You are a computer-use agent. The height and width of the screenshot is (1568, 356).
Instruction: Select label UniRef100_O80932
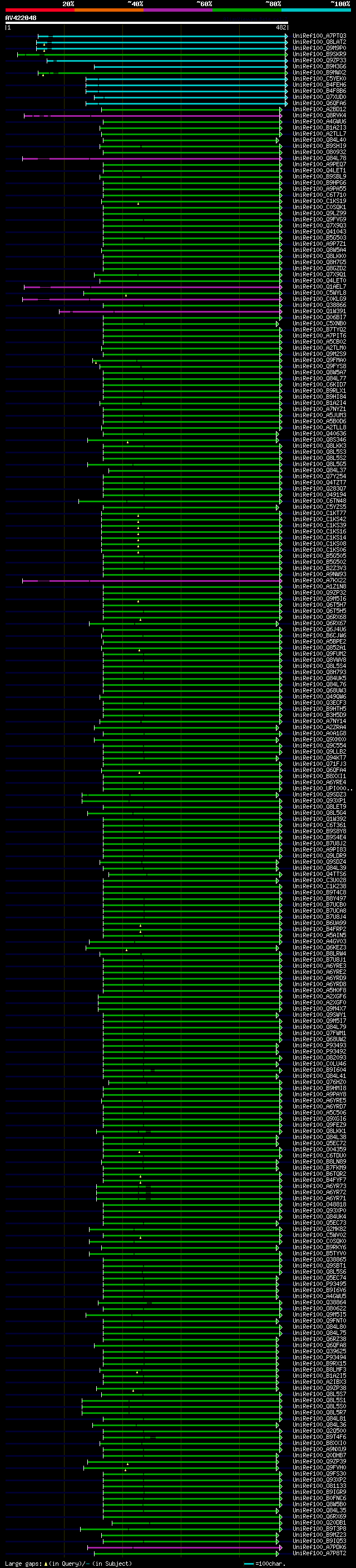click(x=319, y=152)
